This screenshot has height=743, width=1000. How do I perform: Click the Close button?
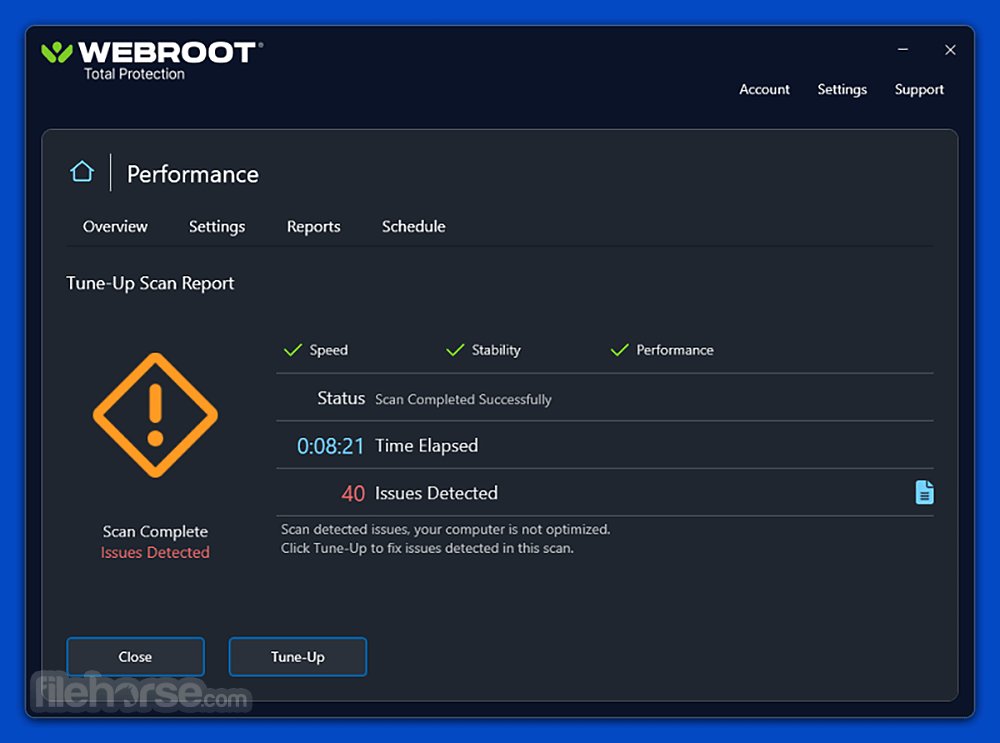click(135, 656)
